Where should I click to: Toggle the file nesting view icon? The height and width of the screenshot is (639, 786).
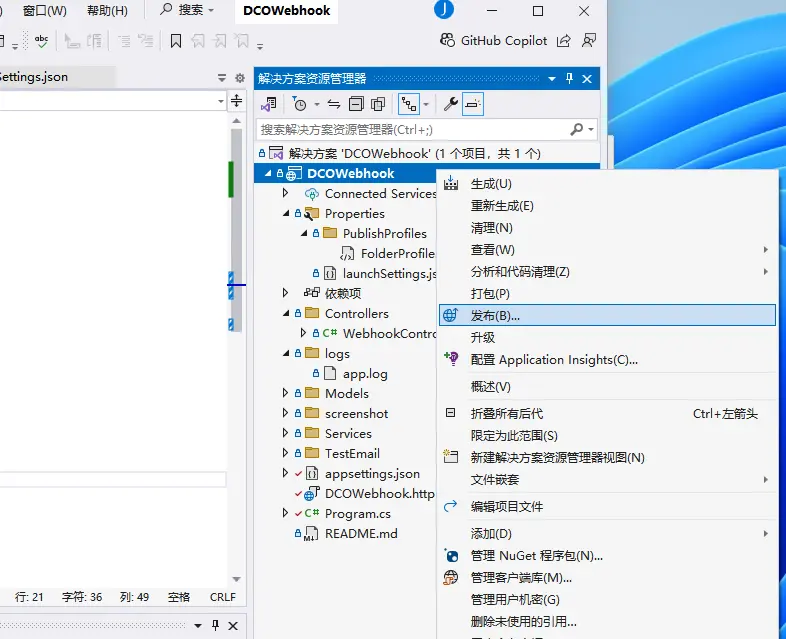point(409,104)
